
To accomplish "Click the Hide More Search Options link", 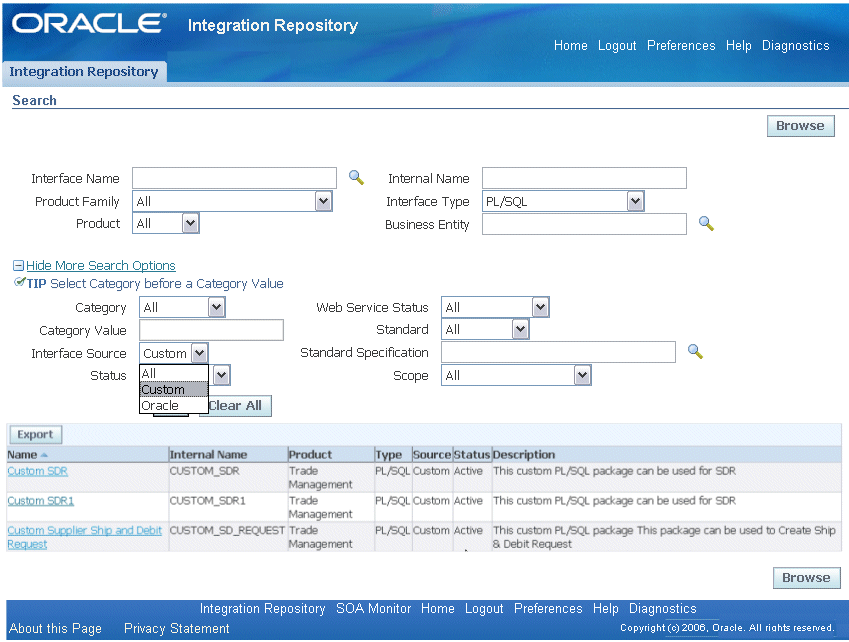I will click(101, 266).
